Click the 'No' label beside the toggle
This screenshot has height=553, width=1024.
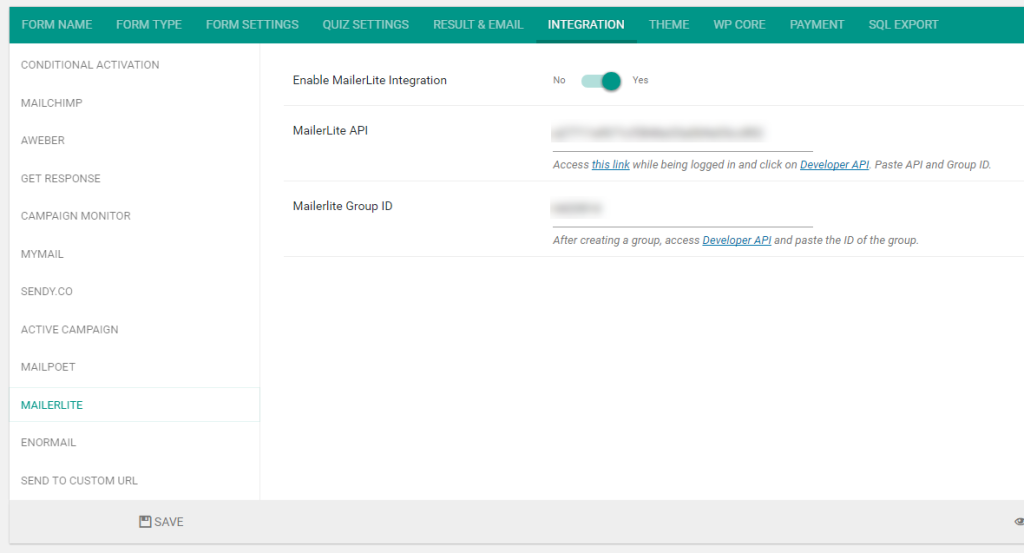[x=559, y=80]
